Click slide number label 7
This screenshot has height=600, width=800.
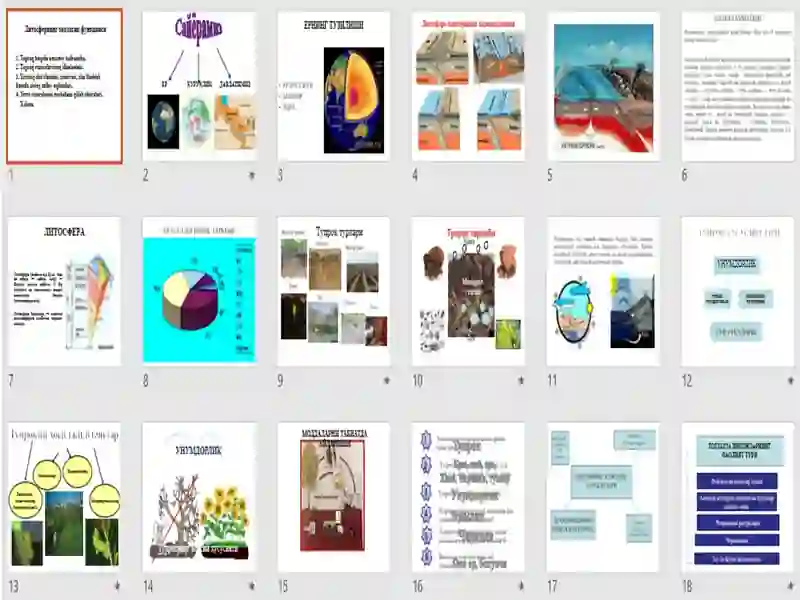click(11, 381)
